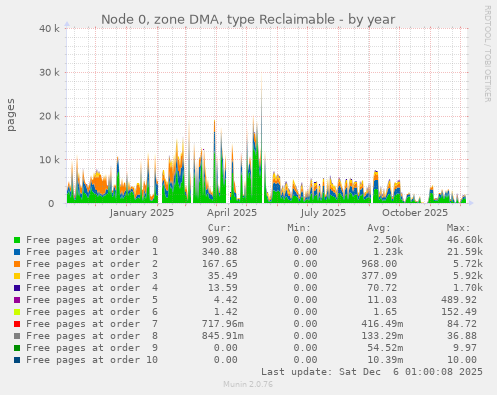Select the 'Free pages at order 3' label
This screenshot has width=497, height=395.
click(x=92, y=276)
